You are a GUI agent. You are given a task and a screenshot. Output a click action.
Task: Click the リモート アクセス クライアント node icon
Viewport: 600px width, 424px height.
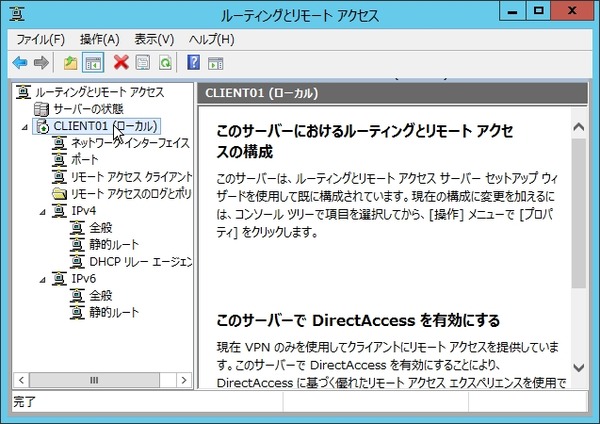coord(59,176)
